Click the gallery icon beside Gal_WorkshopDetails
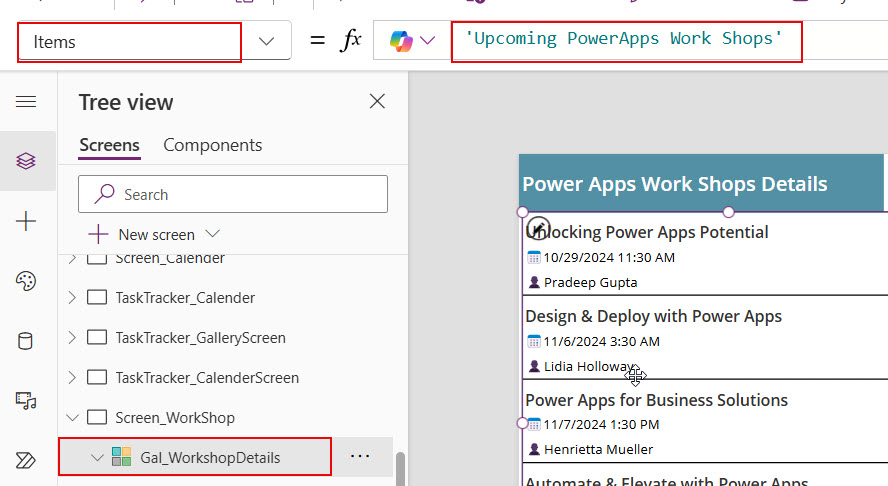This screenshot has height=486, width=888. [x=121, y=457]
